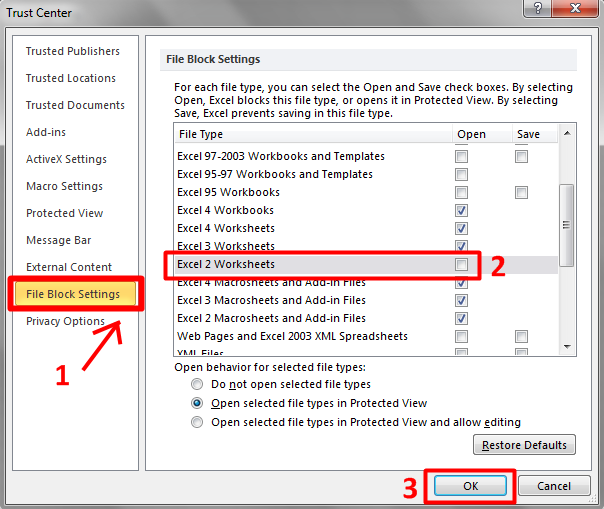Uncheck Open for Excel 4 Workbooks
The width and height of the screenshot is (604, 509).
tap(461, 211)
